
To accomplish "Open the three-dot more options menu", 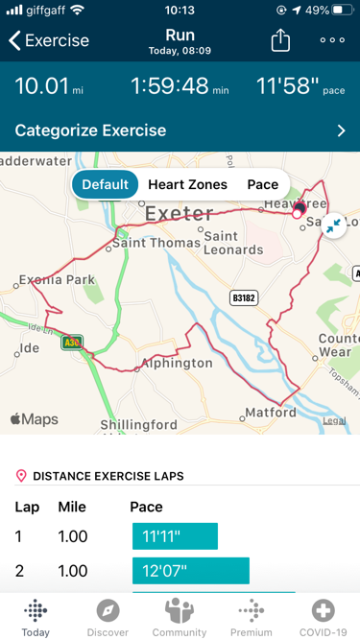I will pyautogui.click(x=332, y=40).
